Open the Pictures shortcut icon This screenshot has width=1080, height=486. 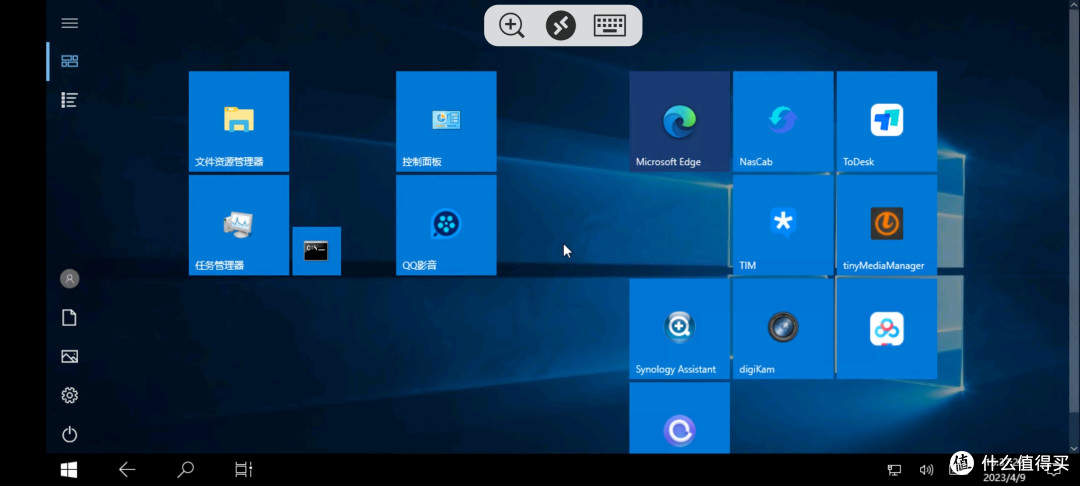coord(70,357)
